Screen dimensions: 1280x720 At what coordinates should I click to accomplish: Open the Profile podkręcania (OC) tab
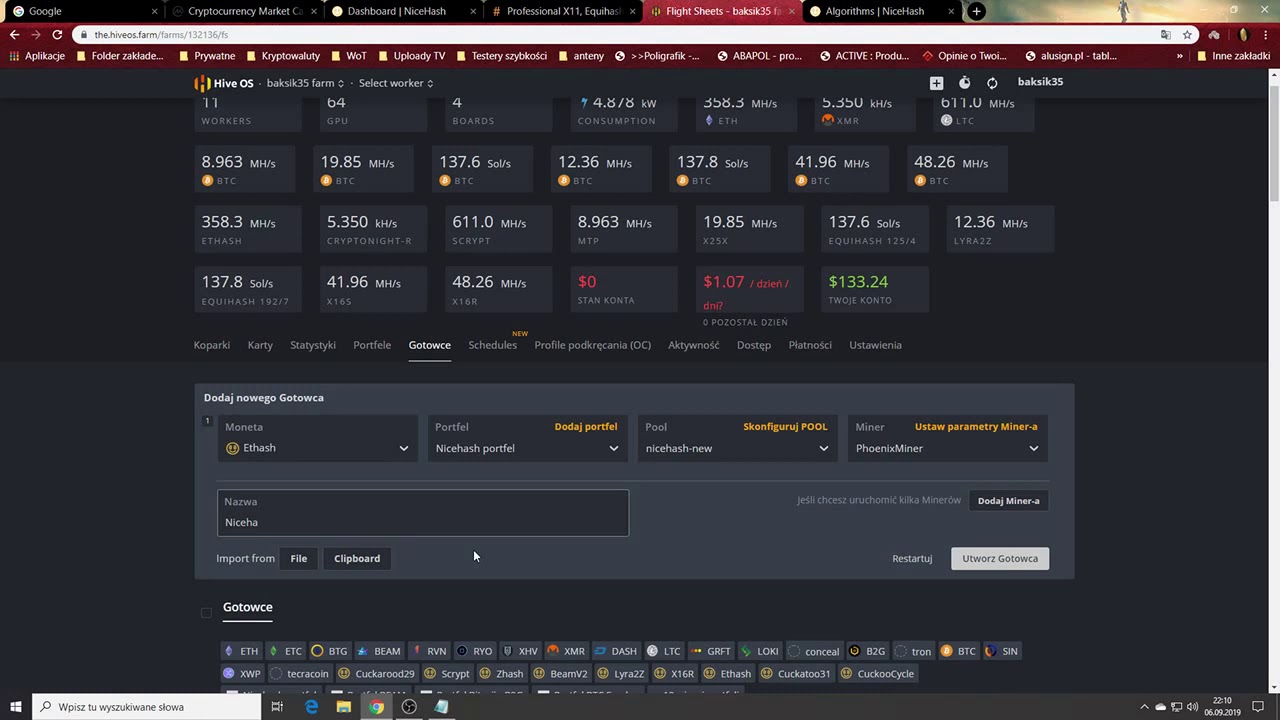(x=592, y=345)
